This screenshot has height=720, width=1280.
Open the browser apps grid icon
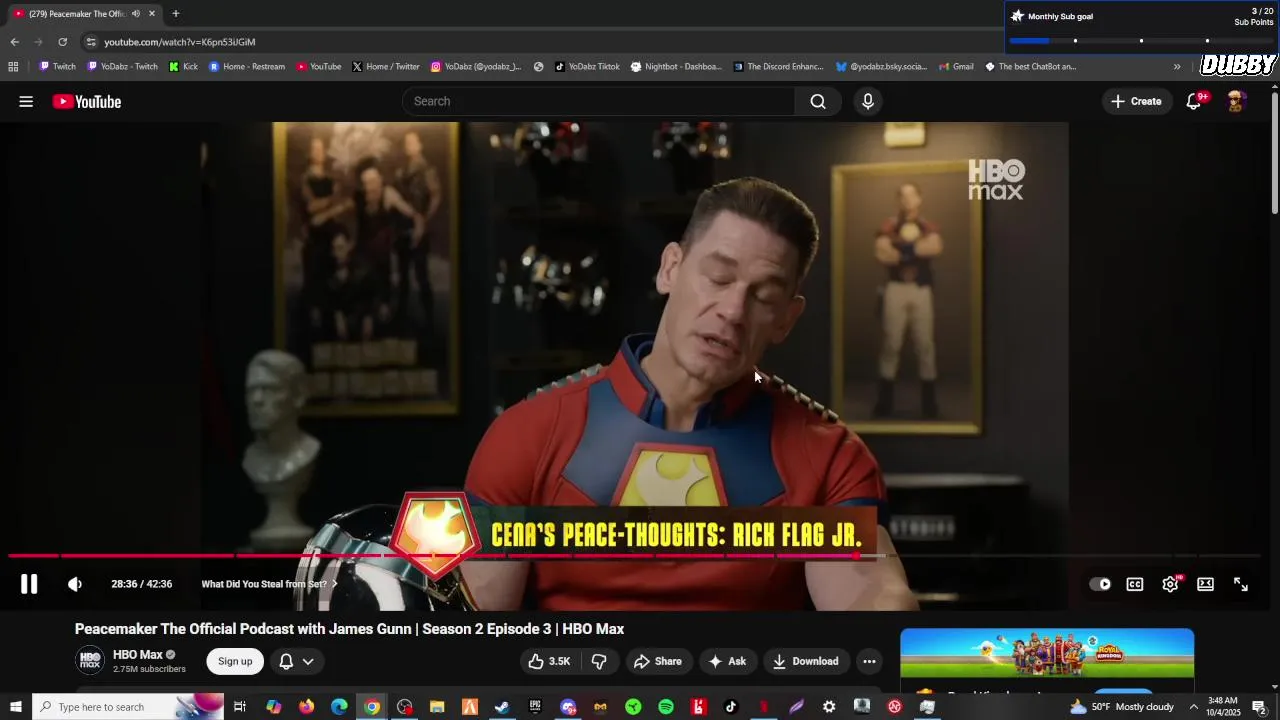pyautogui.click(x=13, y=67)
